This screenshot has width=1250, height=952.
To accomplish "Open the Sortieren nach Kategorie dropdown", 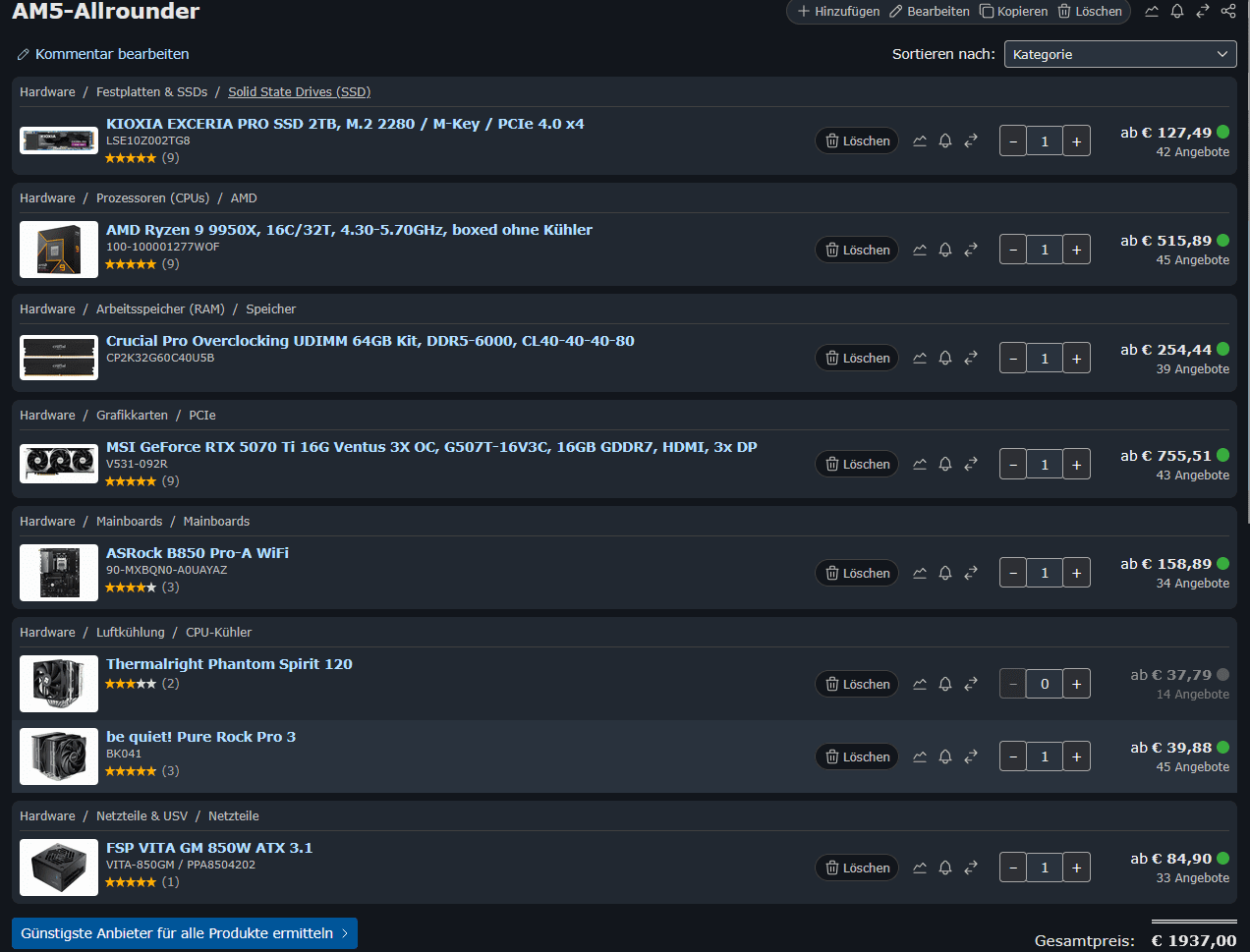I will click(1120, 54).
